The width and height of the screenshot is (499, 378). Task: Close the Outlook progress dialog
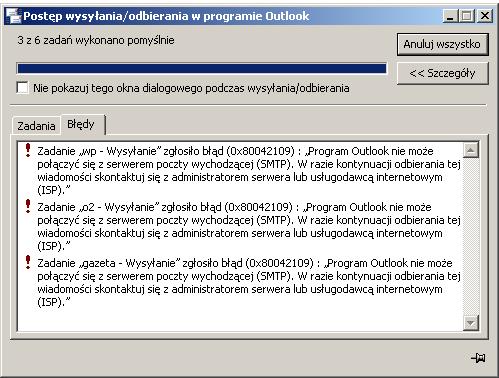point(484,16)
